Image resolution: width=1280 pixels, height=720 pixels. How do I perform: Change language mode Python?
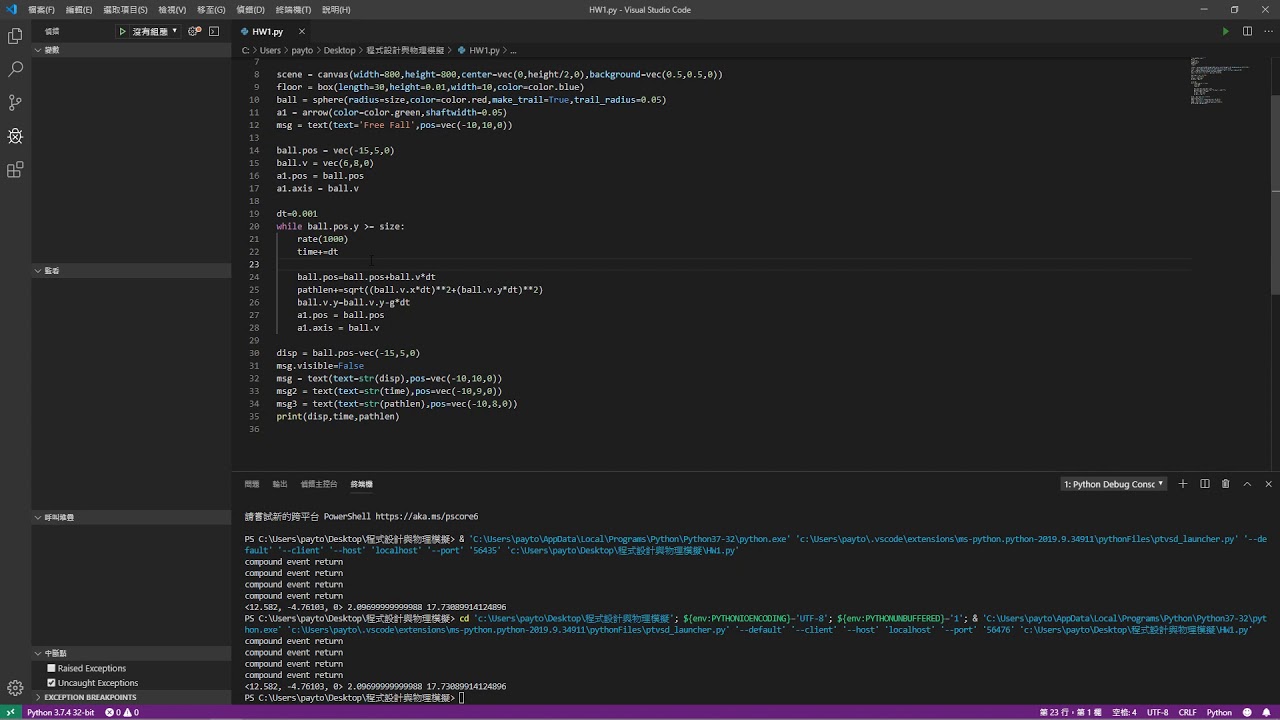click(x=1219, y=713)
